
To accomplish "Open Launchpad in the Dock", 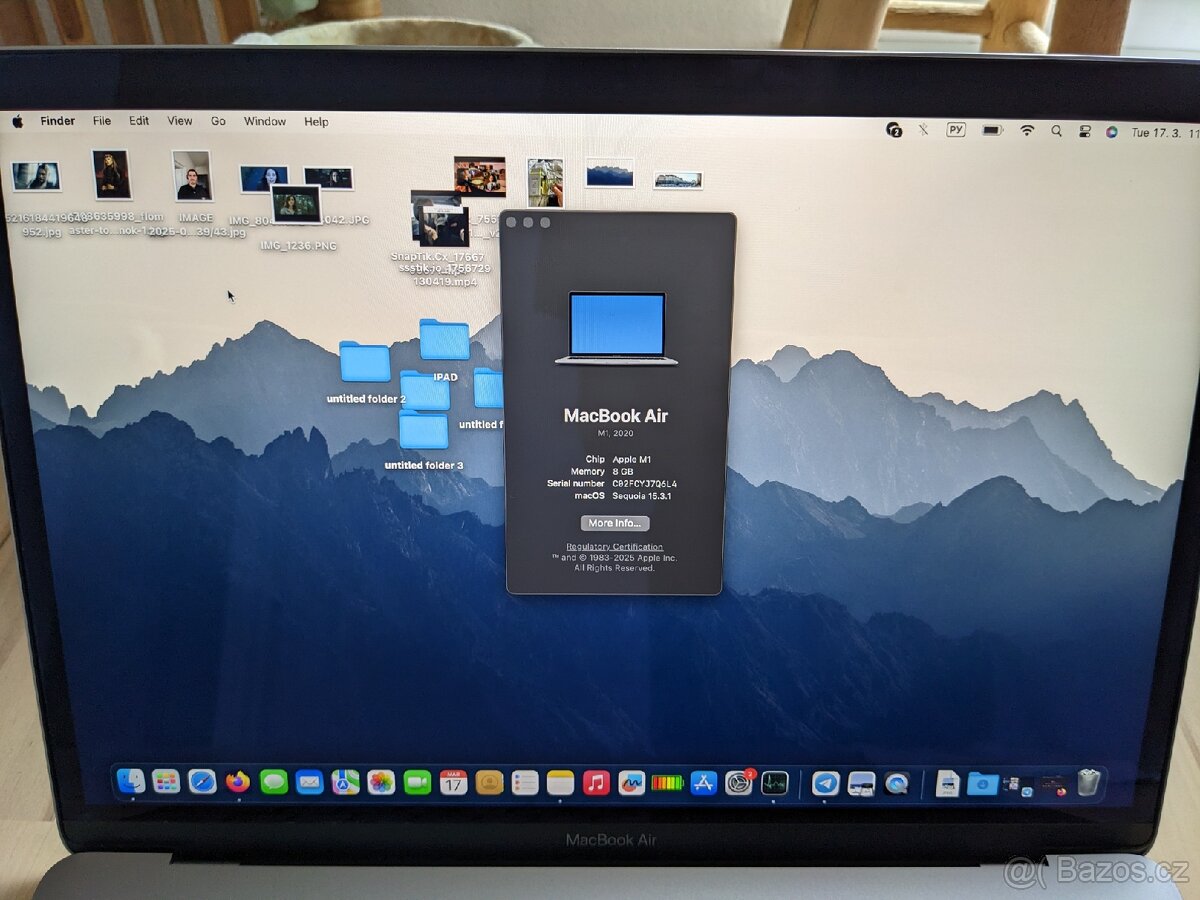I will (166, 781).
